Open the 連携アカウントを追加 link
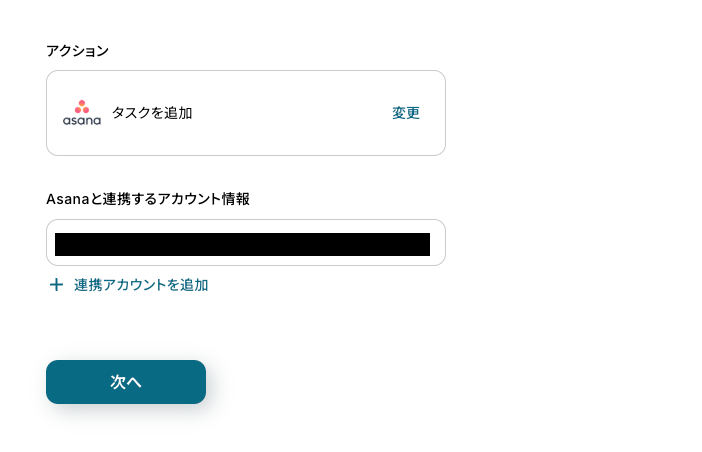This screenshot has width=702, height=452. [x=140, y=285]
